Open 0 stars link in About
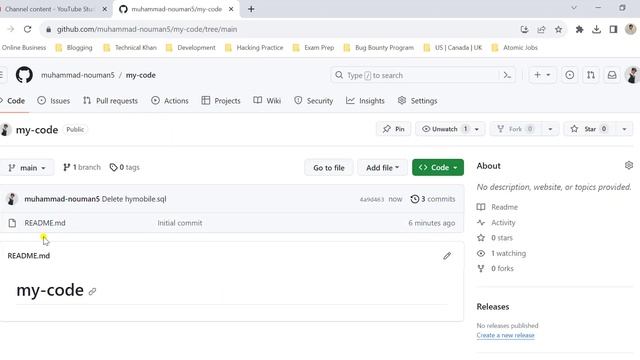 [x=502, y=238]
